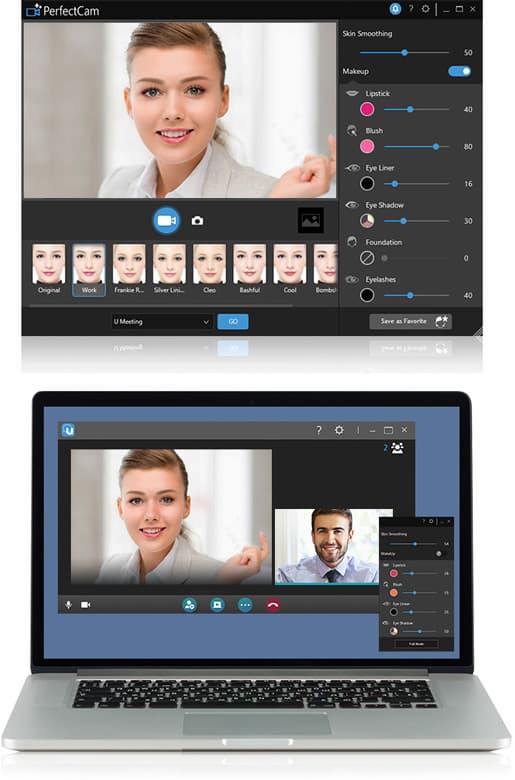This screenshot has height=780, width=515.
Task: Click the U logo in meeting window
Action: point(69,430)
